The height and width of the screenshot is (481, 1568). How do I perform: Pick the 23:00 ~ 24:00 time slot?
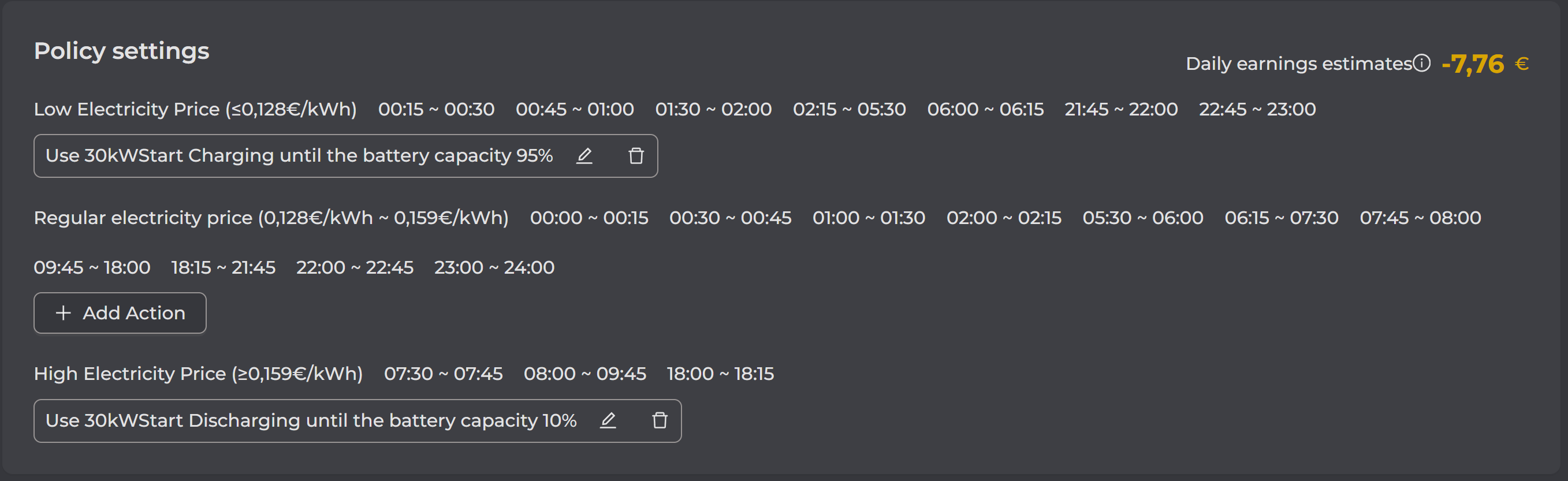point(494,268)
